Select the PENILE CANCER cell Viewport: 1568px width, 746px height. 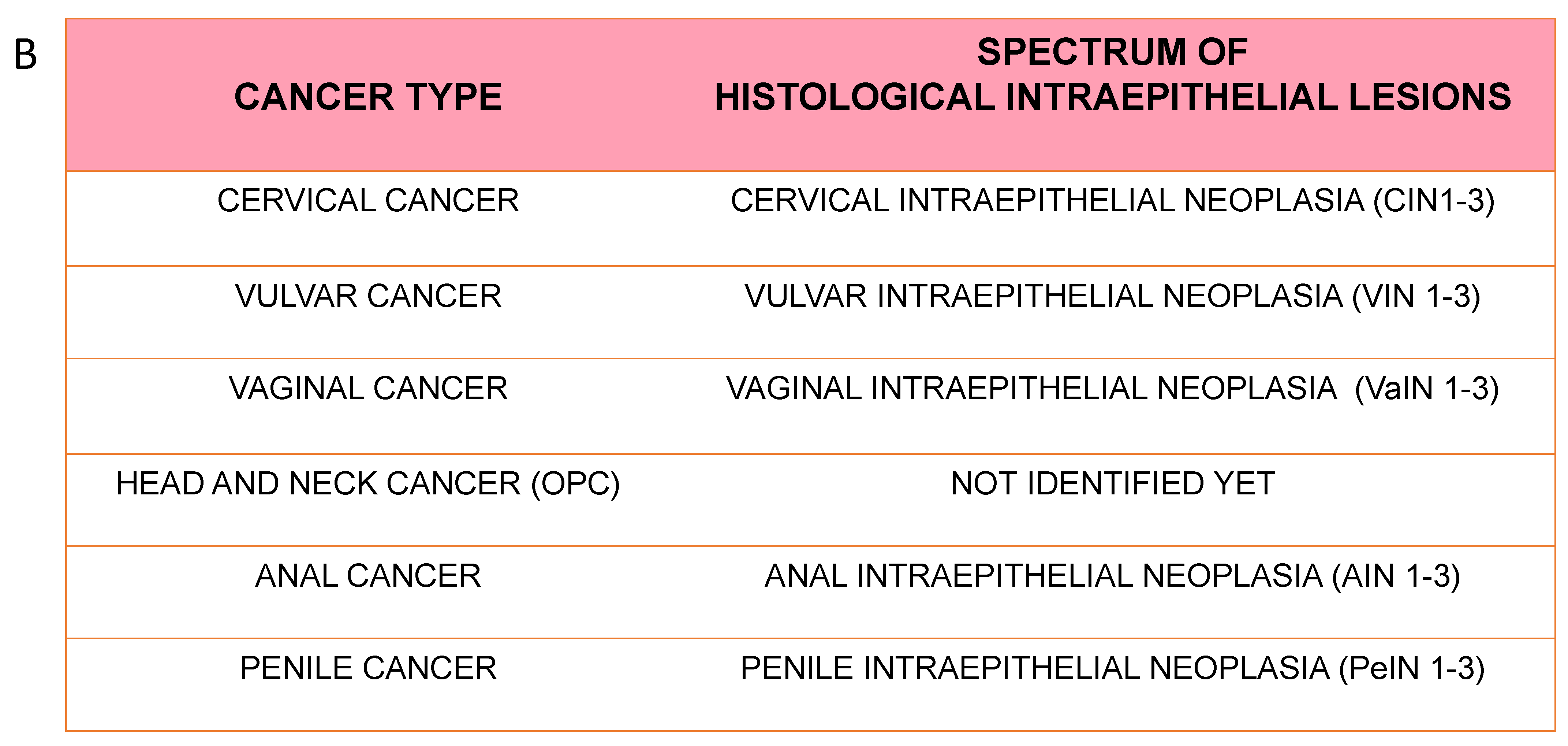pyautogui.click(x=367, y=668)
